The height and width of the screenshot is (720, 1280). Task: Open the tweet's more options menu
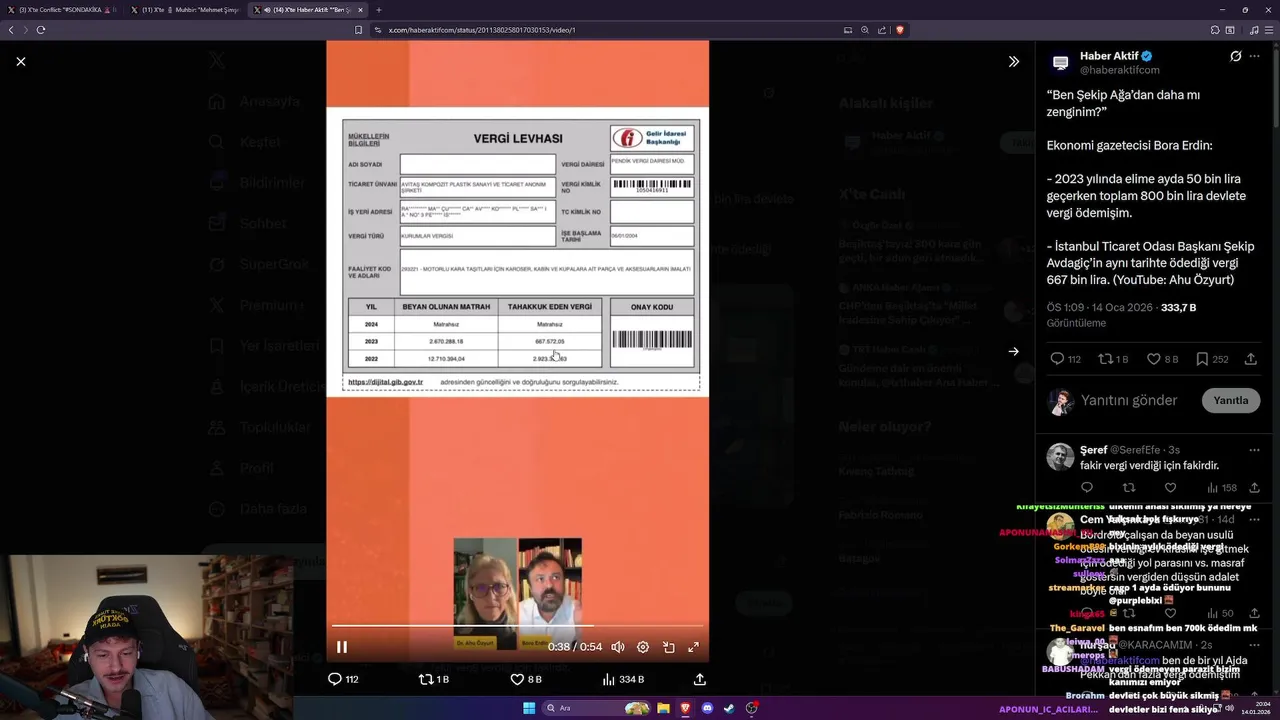1255,57
